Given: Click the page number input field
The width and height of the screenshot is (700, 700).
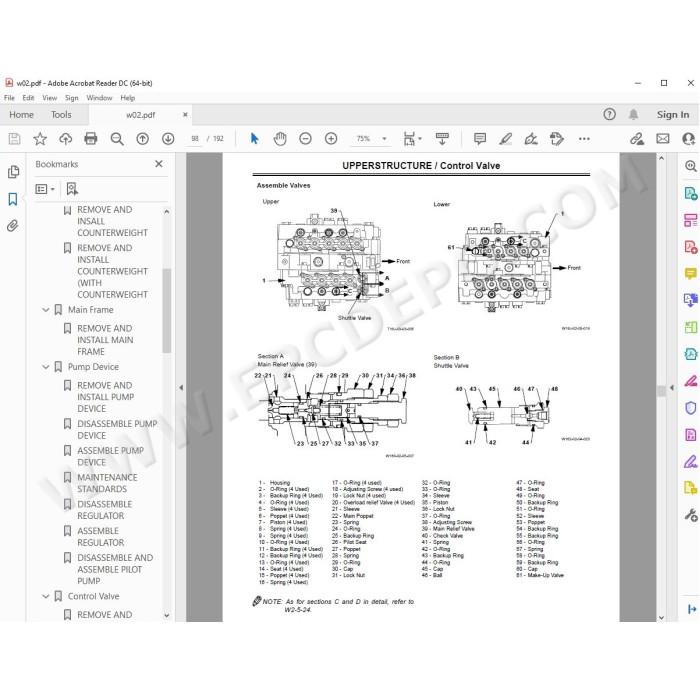Looking at the screenshot, I should point(195,139).
